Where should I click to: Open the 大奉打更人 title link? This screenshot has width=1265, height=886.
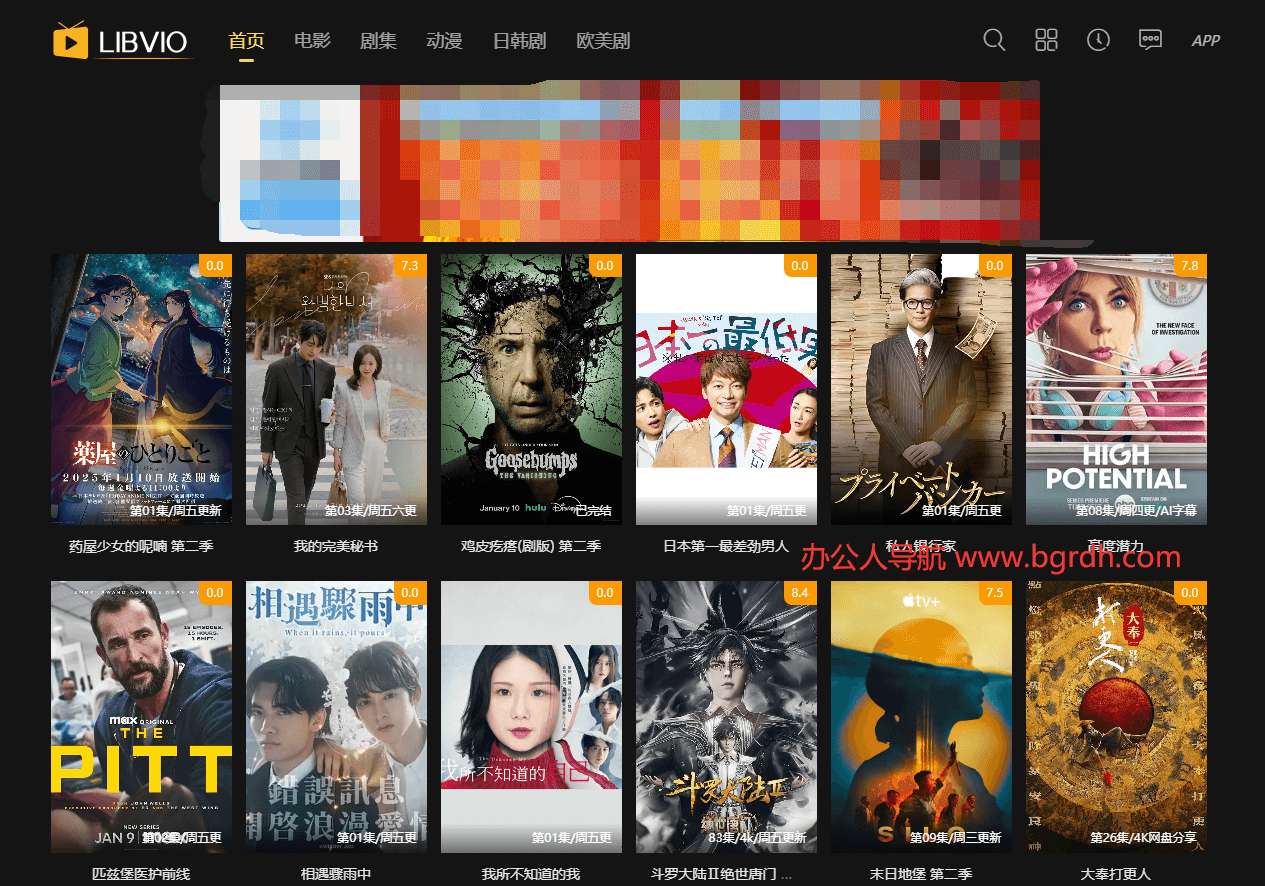pyautogui.click(x=1116, y=874)
